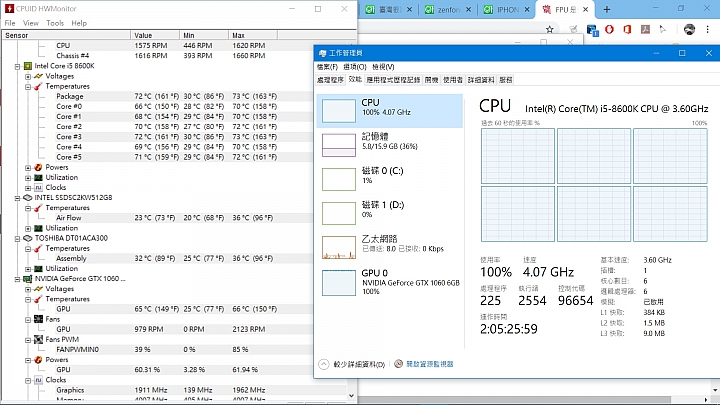The image size is (720, 405).
Task: Close the FPU browser tab
Action: pos(585,10)
